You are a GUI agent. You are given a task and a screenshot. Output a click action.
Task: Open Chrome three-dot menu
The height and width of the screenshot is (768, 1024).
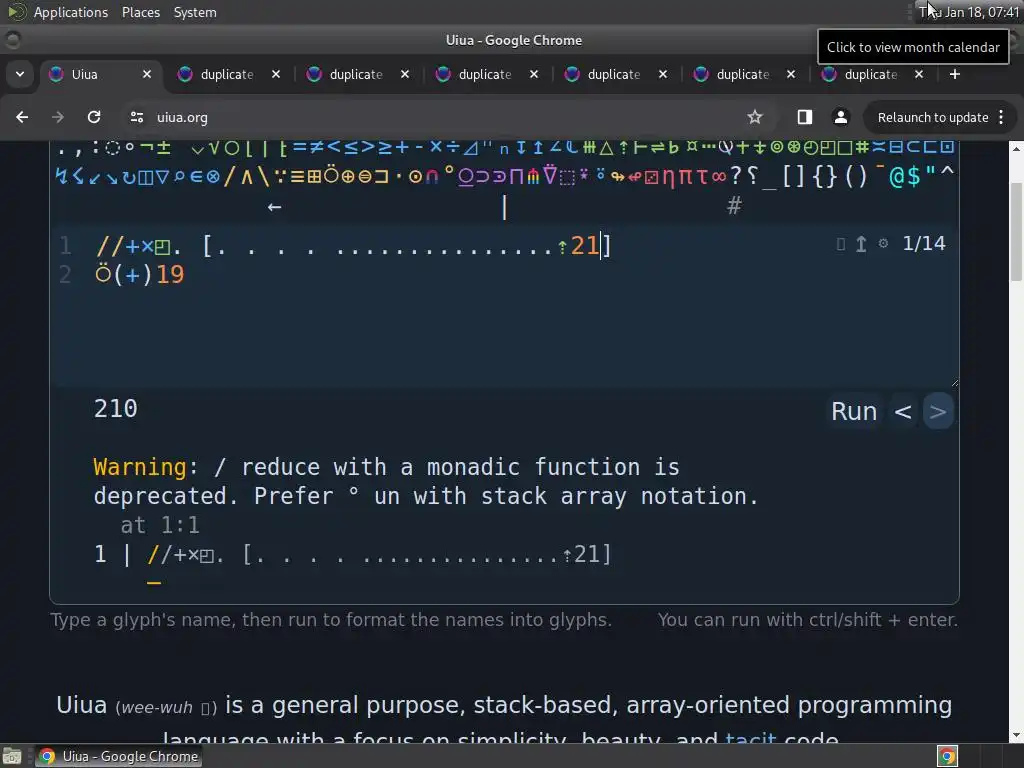click(x=1001, y=117)
